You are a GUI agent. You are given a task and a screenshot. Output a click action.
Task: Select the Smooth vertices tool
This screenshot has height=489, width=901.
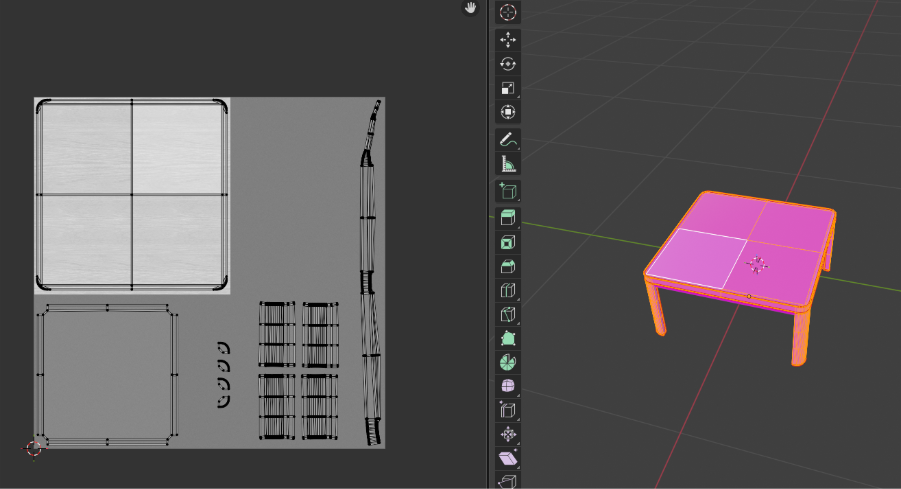click(x=508, y=386)
